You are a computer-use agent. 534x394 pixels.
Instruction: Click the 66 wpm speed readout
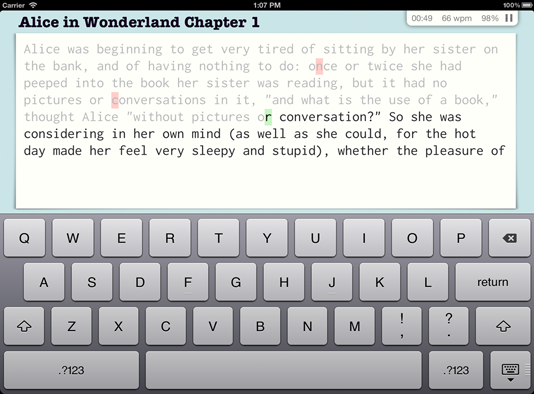457,18
